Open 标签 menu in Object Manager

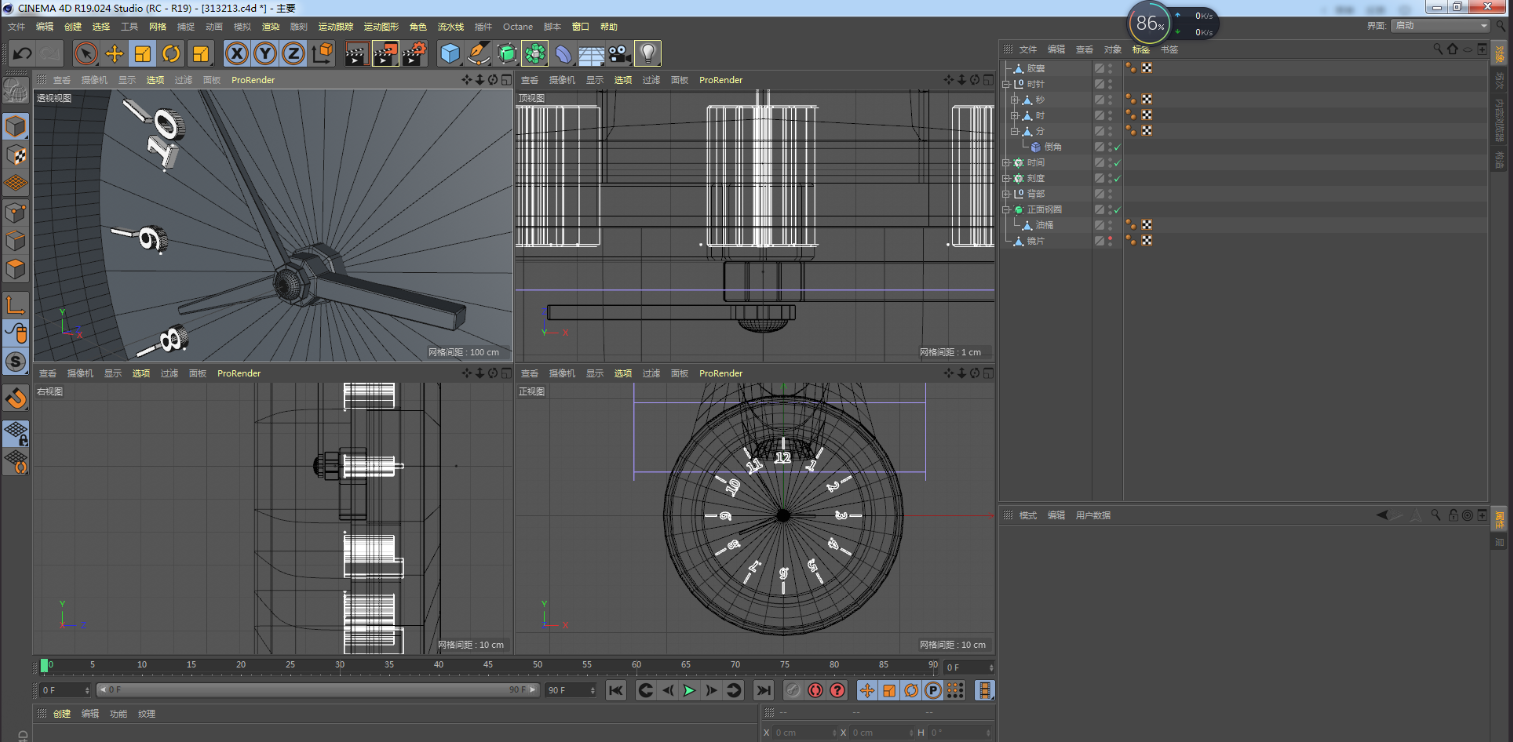pyautogui.click(x=1141, y=49)
